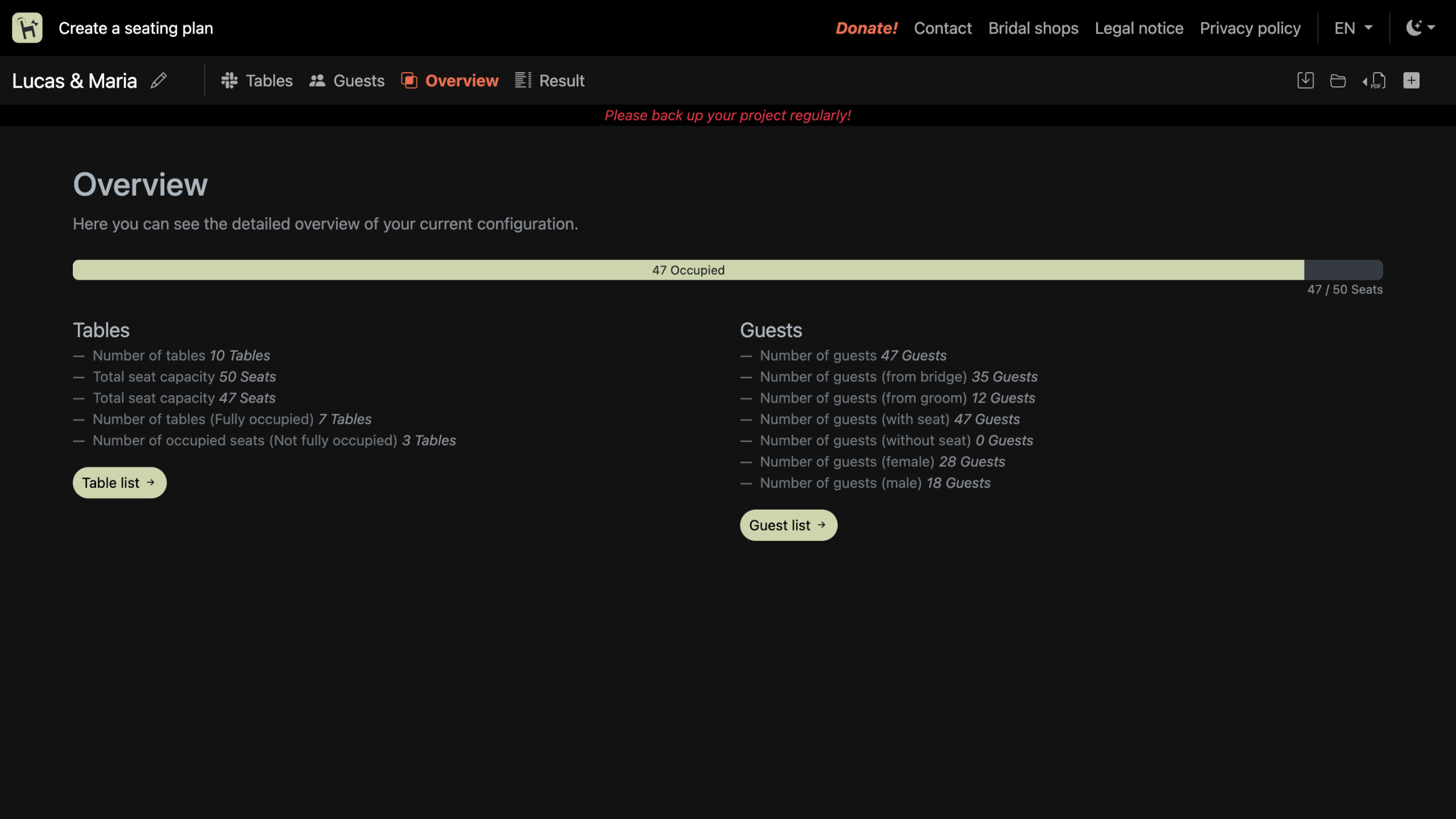
Task: Click the Tables tab icon
Action: 229,80
